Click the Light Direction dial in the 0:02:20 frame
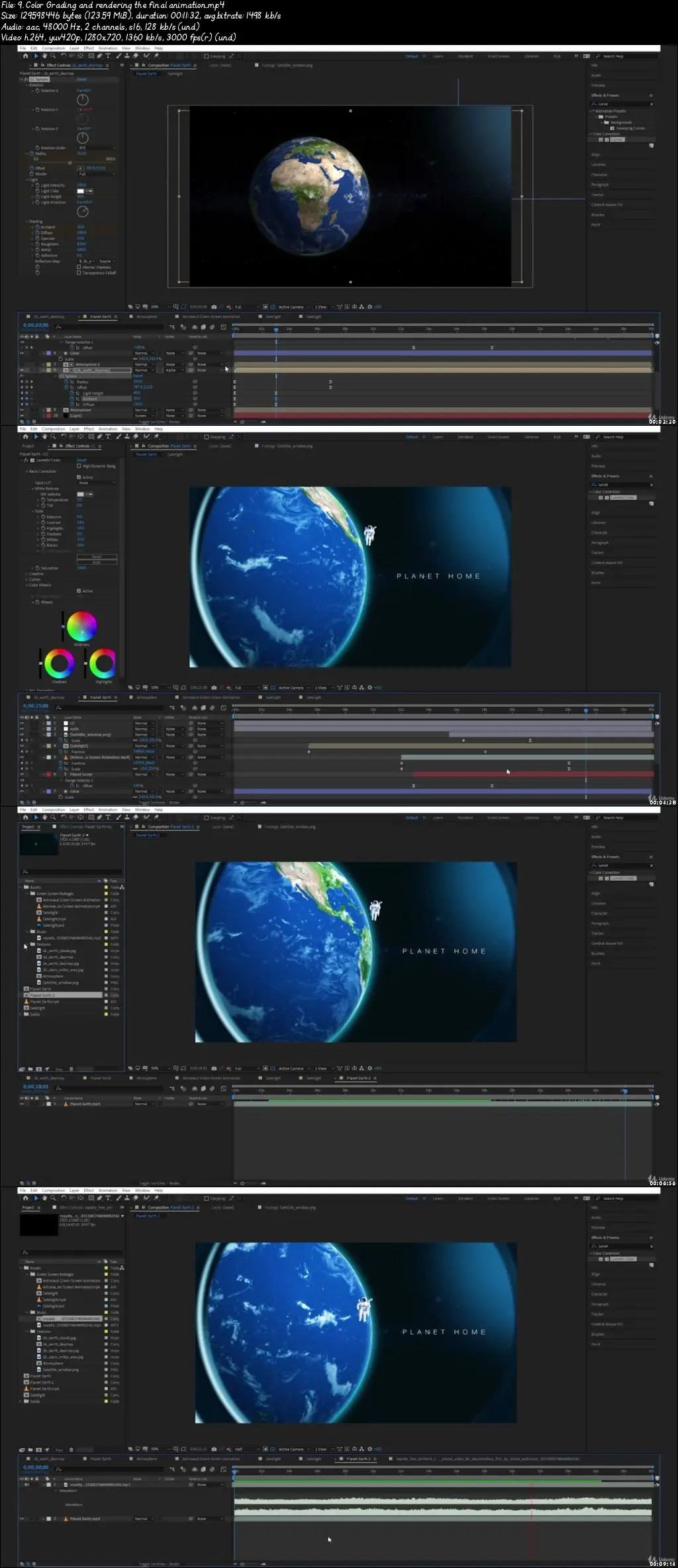The width and height of the screenshot is (678, 1568). click(83, 211)
